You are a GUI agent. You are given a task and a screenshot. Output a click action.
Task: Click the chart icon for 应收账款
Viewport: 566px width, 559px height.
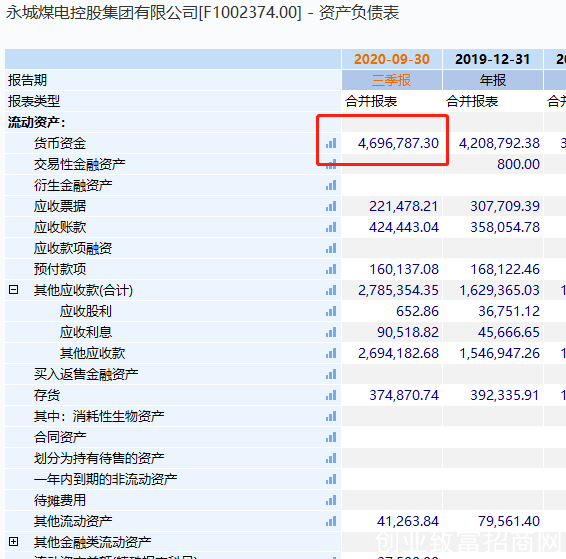tap(331, 227)
